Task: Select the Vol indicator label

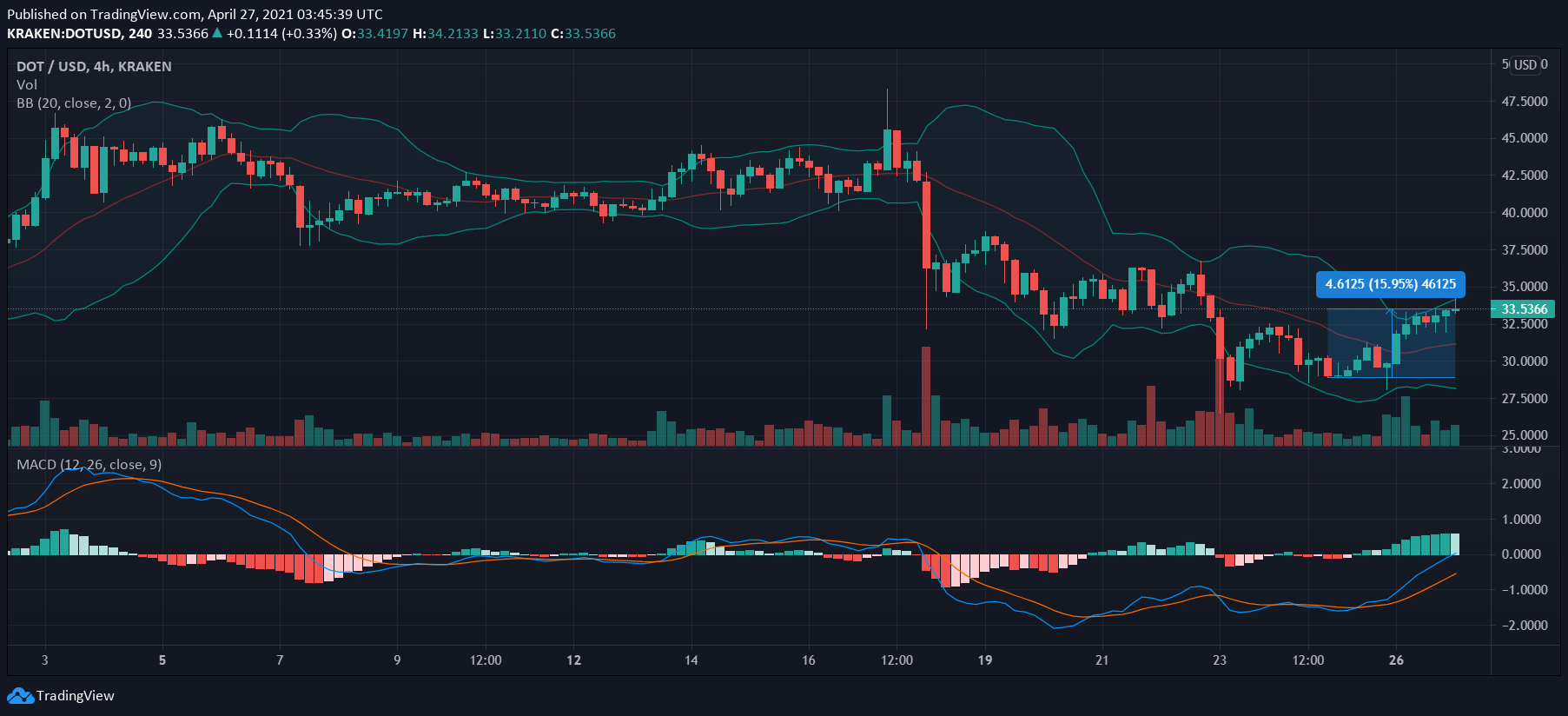Action: pyautogui.click(x=27, y=84)
